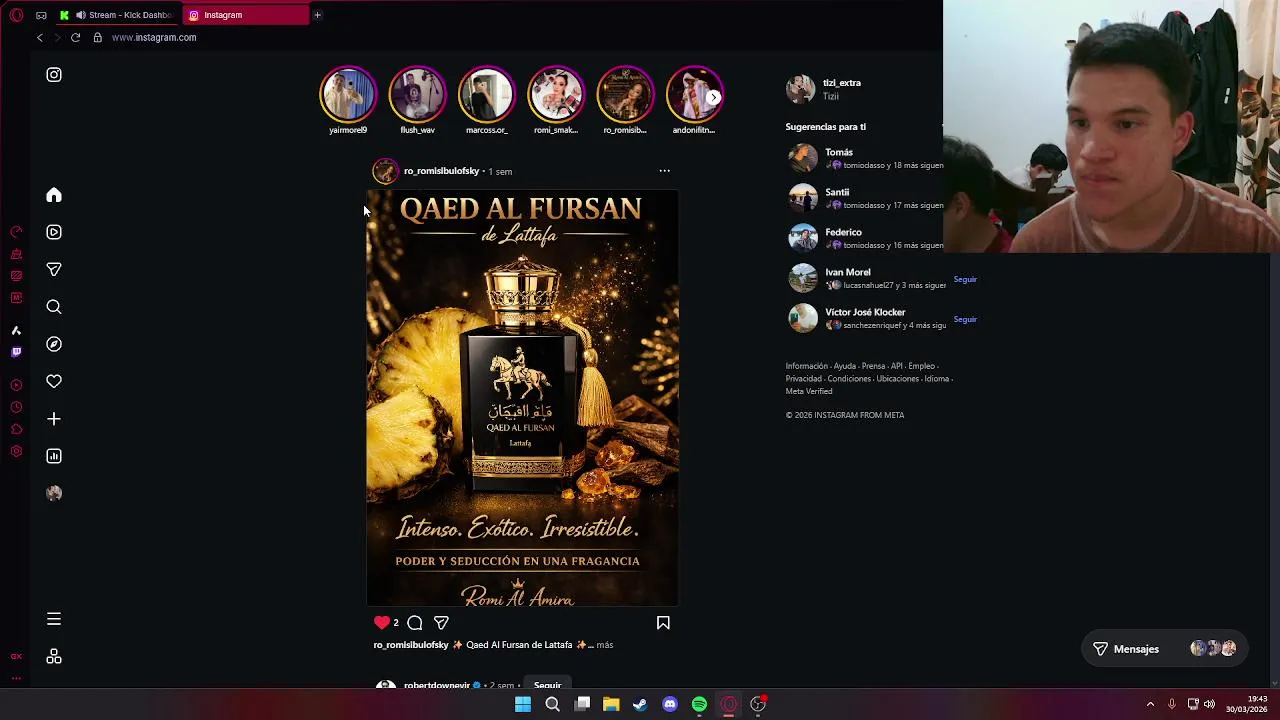Open Opera sidebar settings gear
Image resolution: width=1280 pixels, height=720 pixels.
(x=16, y=451)
